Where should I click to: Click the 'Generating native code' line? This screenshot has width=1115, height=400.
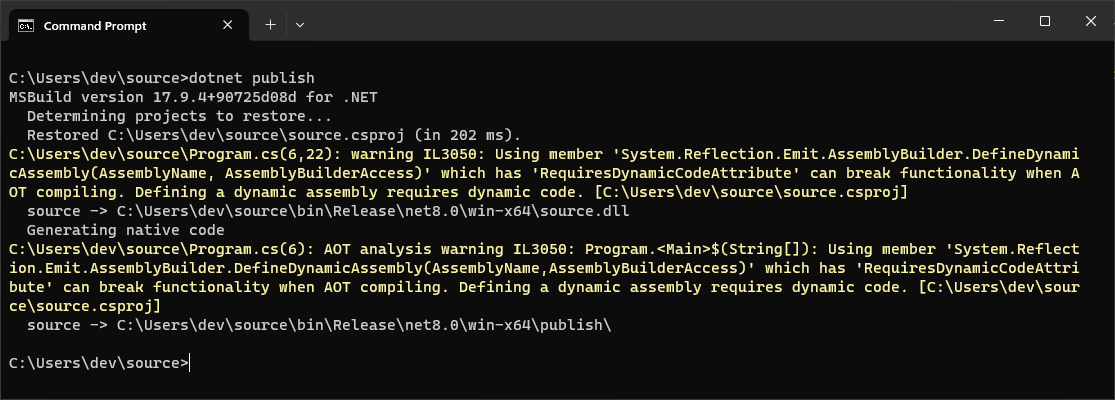[126, 230]
